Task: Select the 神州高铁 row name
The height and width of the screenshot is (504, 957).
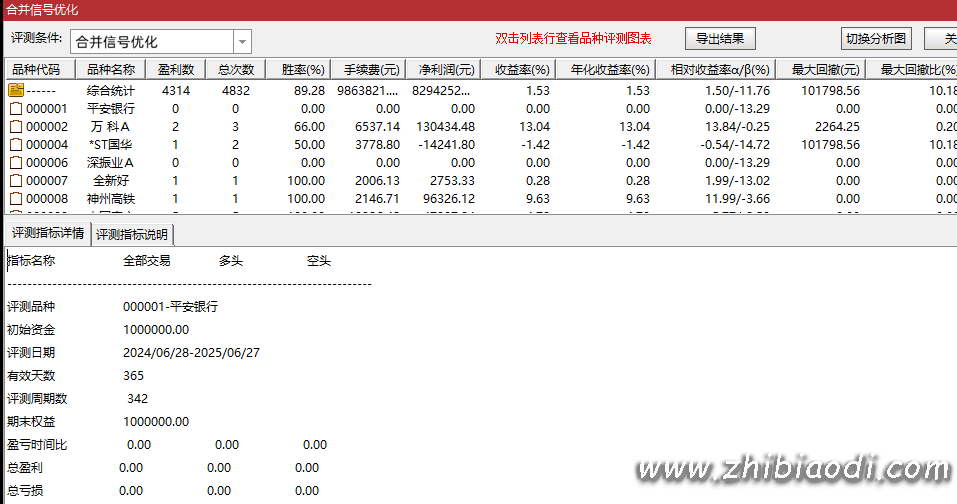Action: (110, 199)
